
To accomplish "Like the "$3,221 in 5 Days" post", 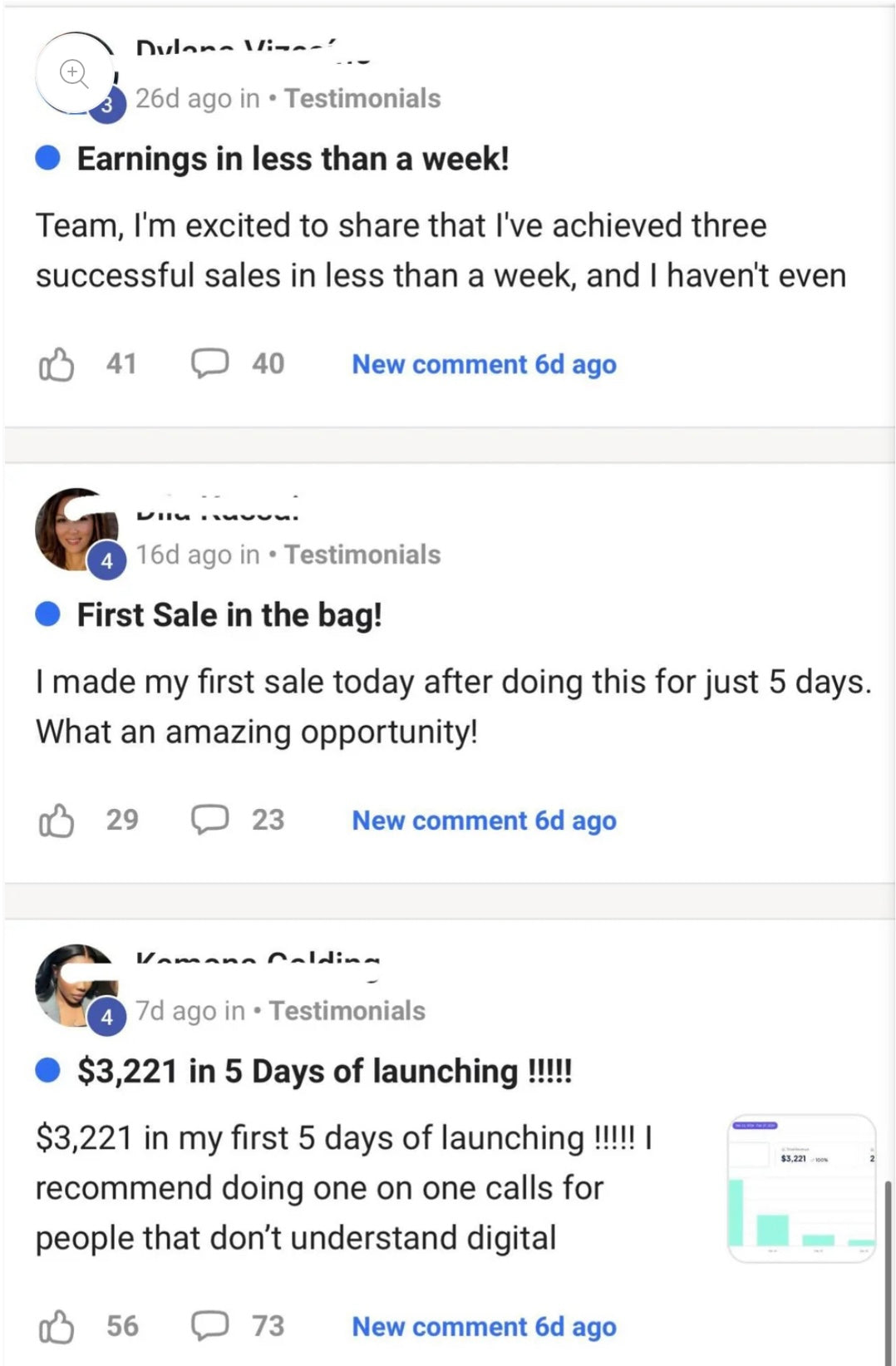I will pyautogui.click(x=57, y=1326).
